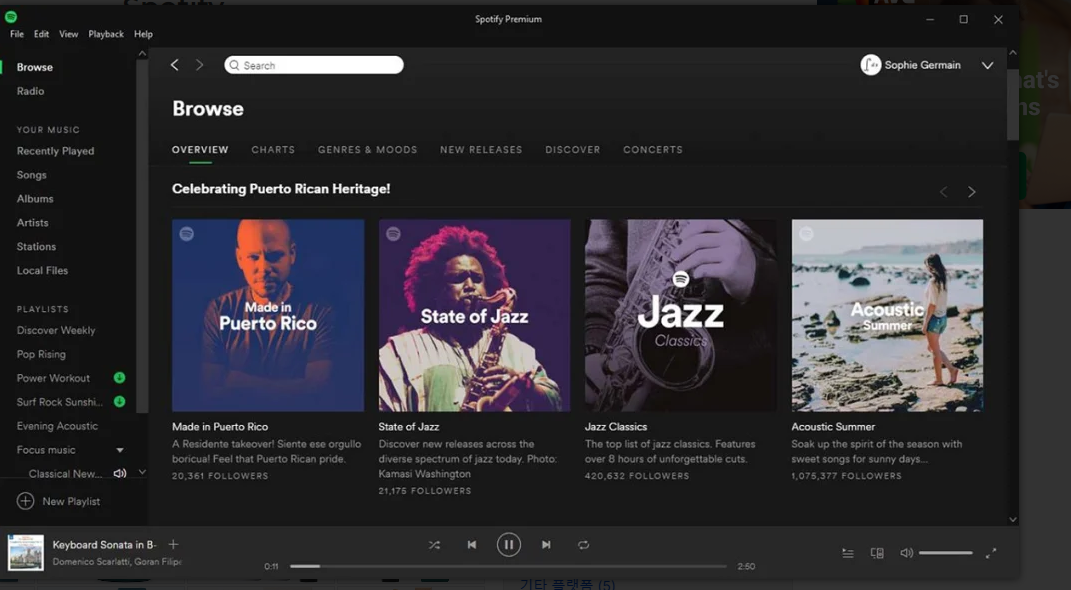Create a New Playlist label

[x=71, y=501]
